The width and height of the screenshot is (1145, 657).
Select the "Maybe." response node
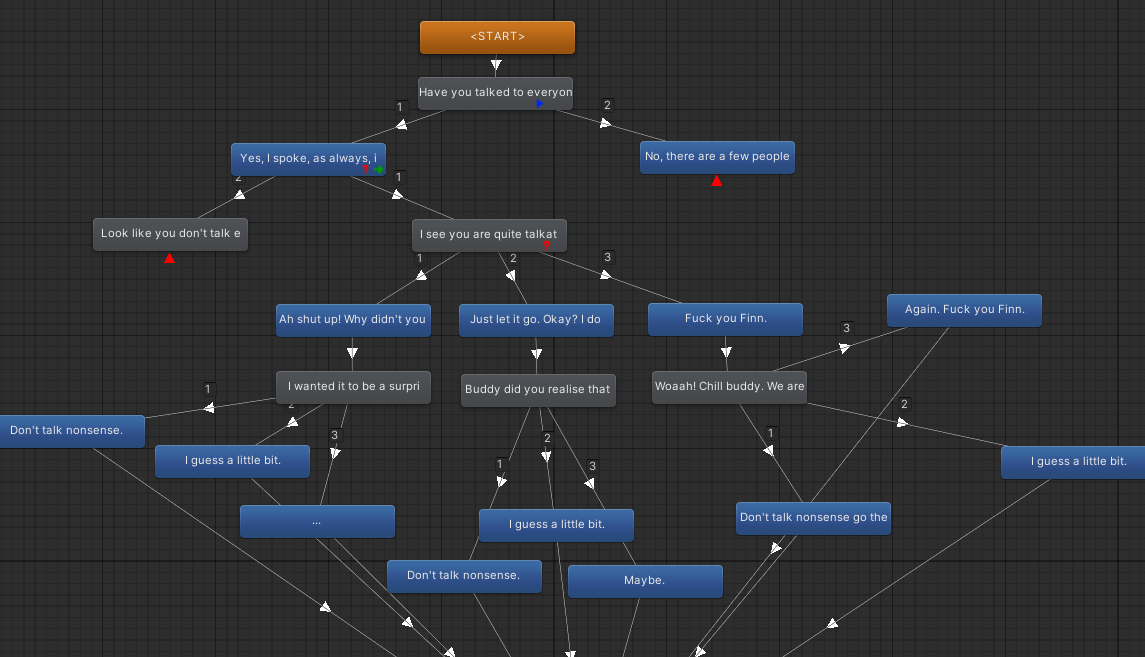645,581
